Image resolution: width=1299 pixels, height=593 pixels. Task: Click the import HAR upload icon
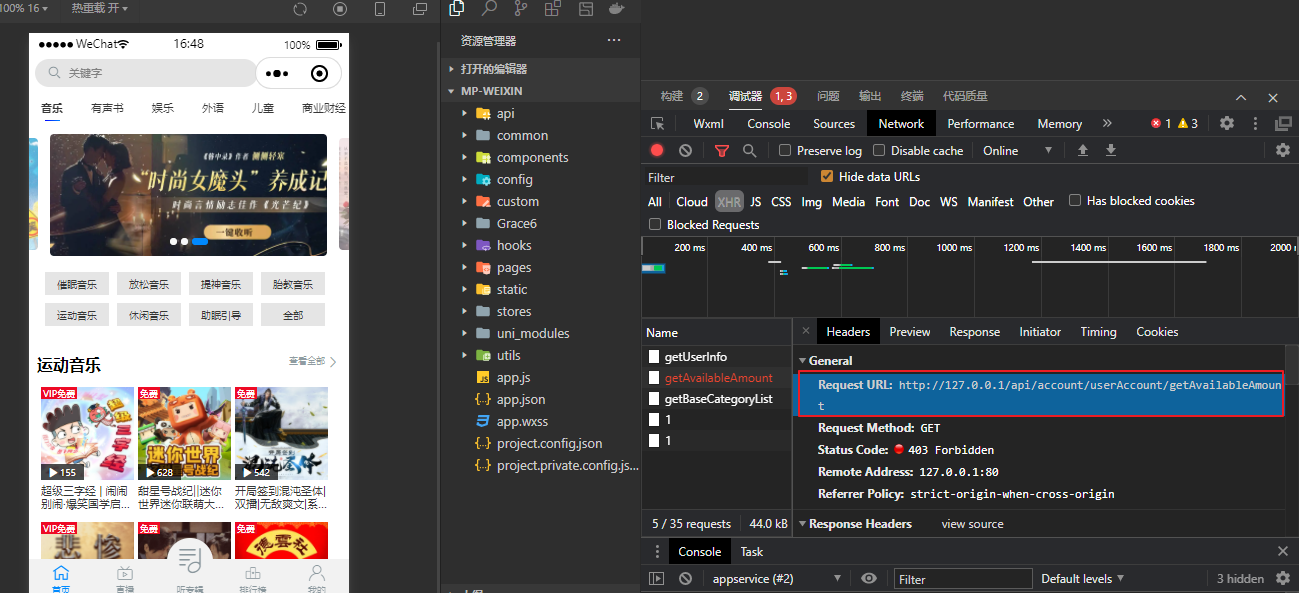tap(1082, 151)
